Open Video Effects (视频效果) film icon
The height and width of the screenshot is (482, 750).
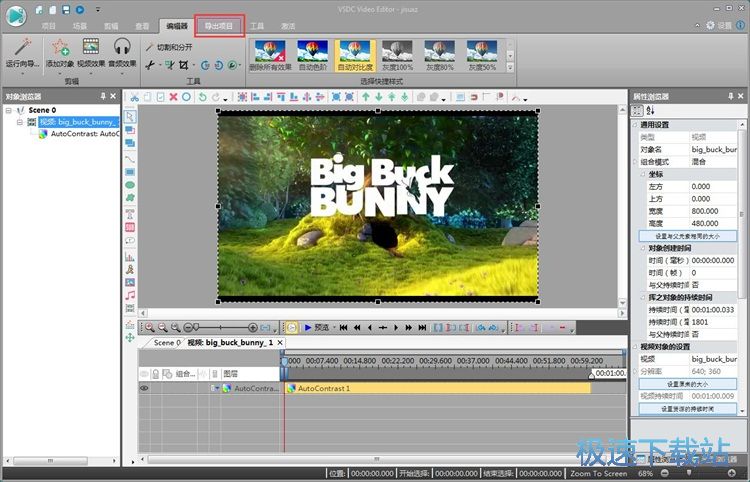[x=91, y=47]
